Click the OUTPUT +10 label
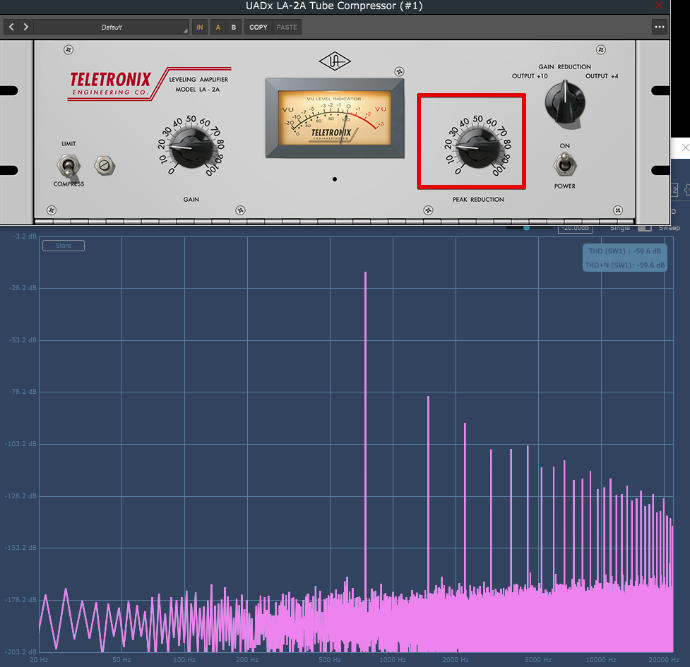 tap(530, 76)
